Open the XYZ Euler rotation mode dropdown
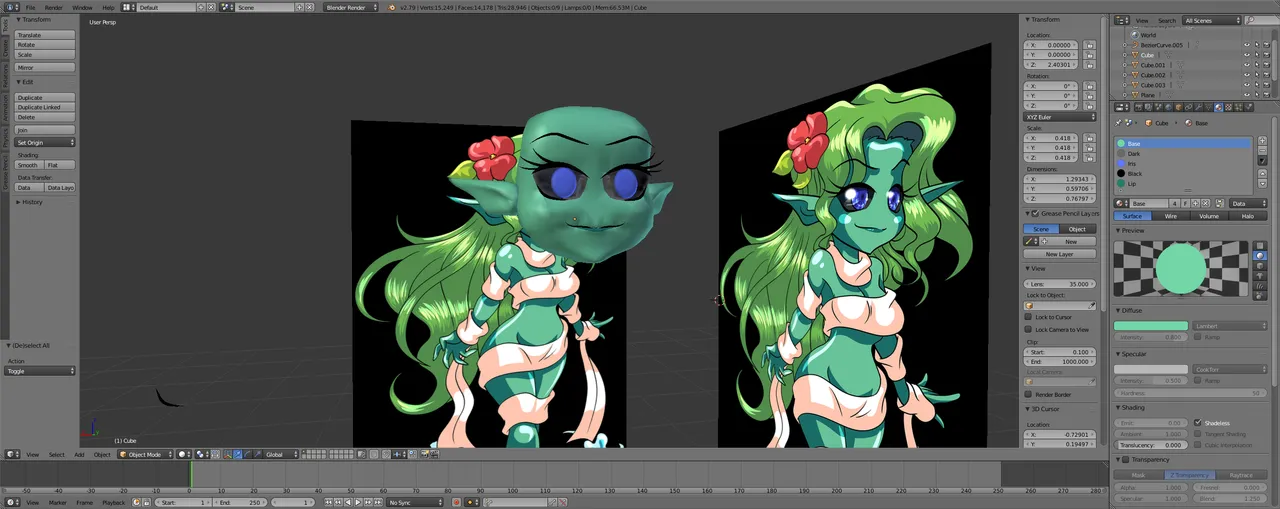1280x509 pixels. tap(1060, 117)
